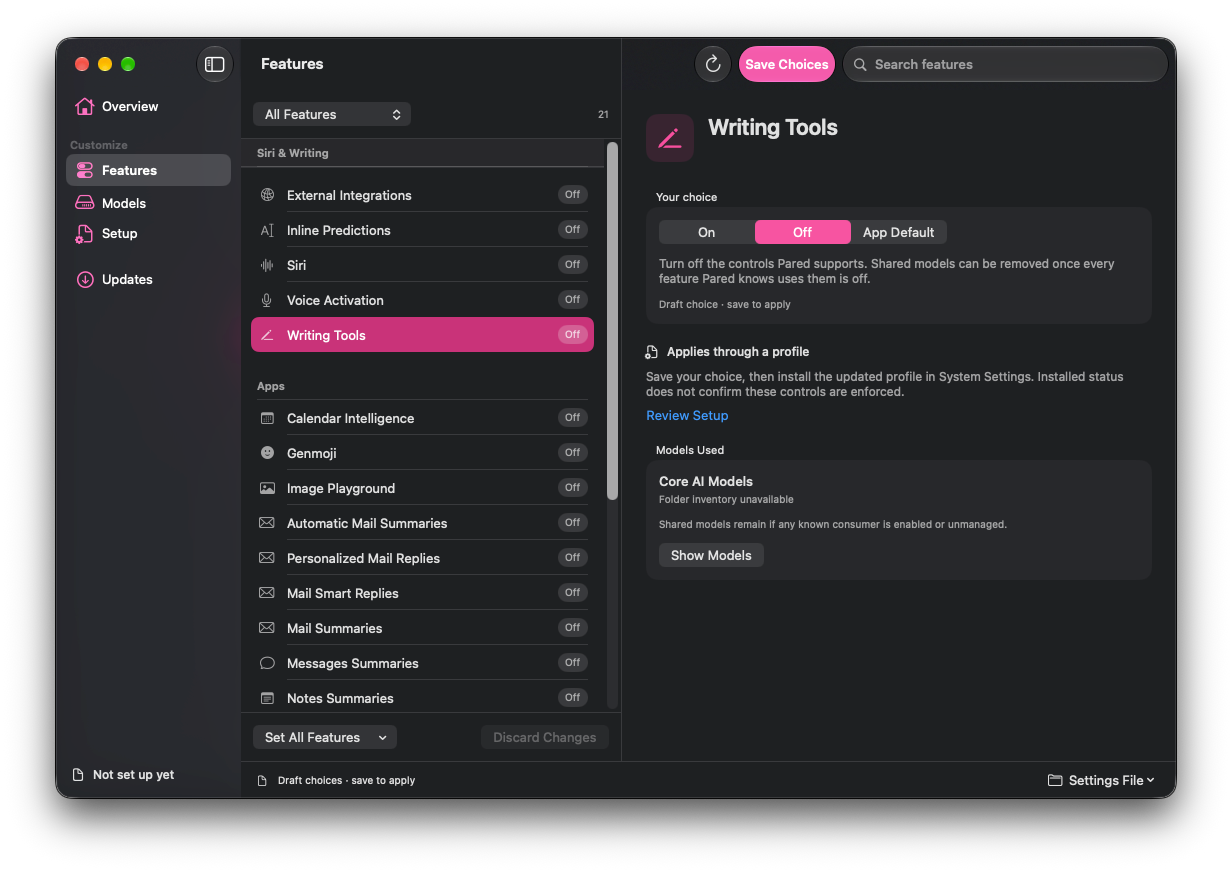Open the Updates section

(148, 279)
